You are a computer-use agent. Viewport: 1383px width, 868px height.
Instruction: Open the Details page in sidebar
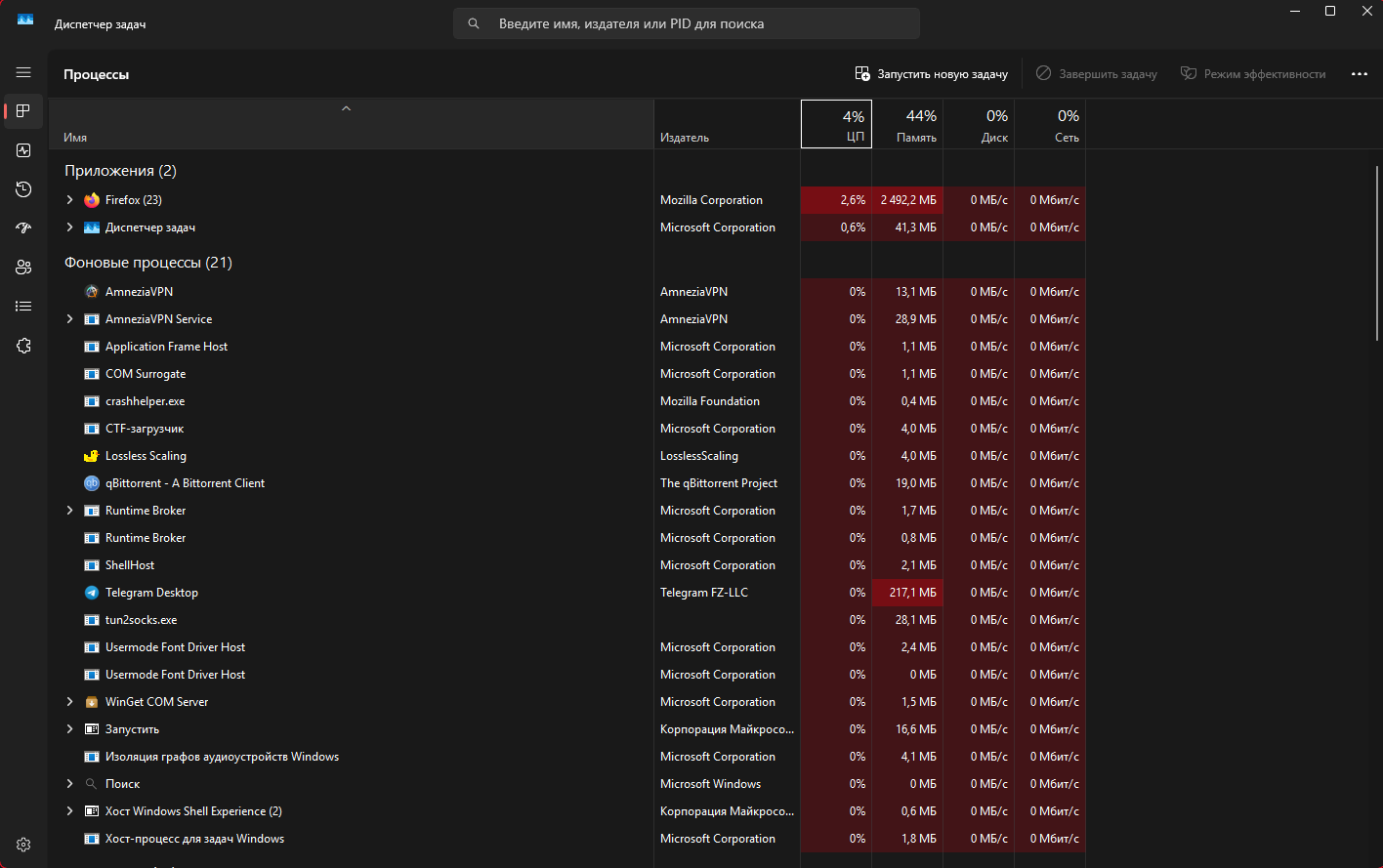click(x=23, y=307)
